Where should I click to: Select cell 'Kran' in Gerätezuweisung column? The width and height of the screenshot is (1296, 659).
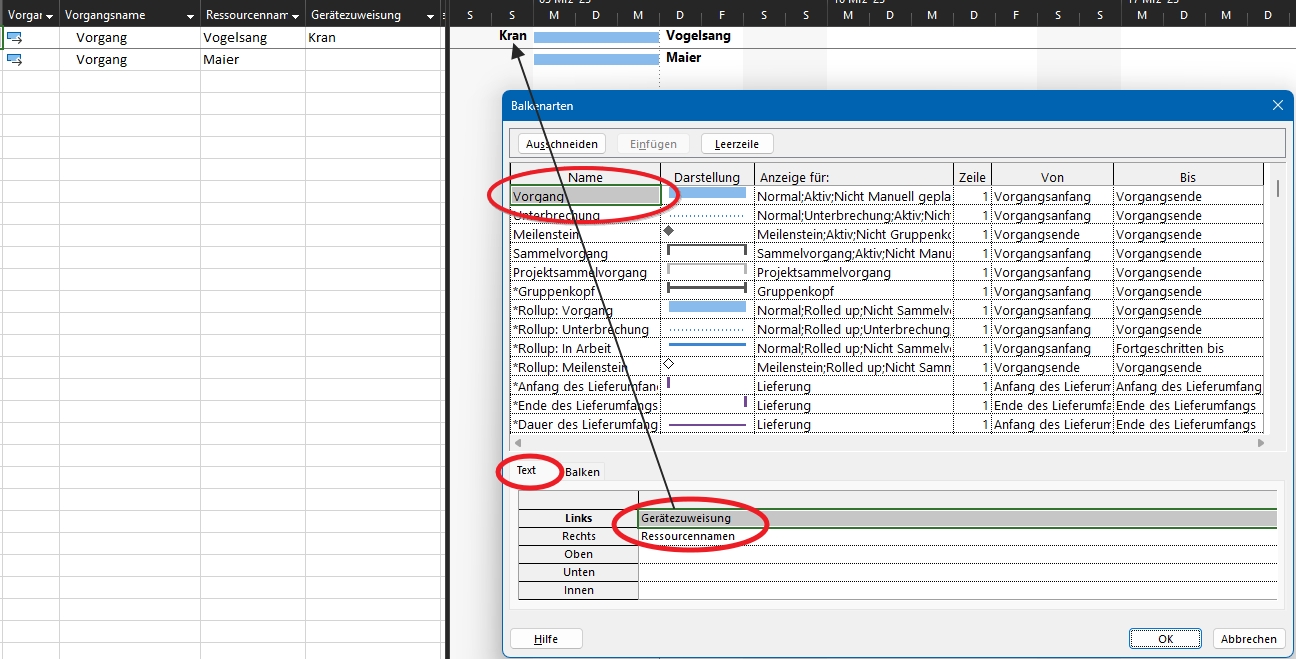pos(374,37)
